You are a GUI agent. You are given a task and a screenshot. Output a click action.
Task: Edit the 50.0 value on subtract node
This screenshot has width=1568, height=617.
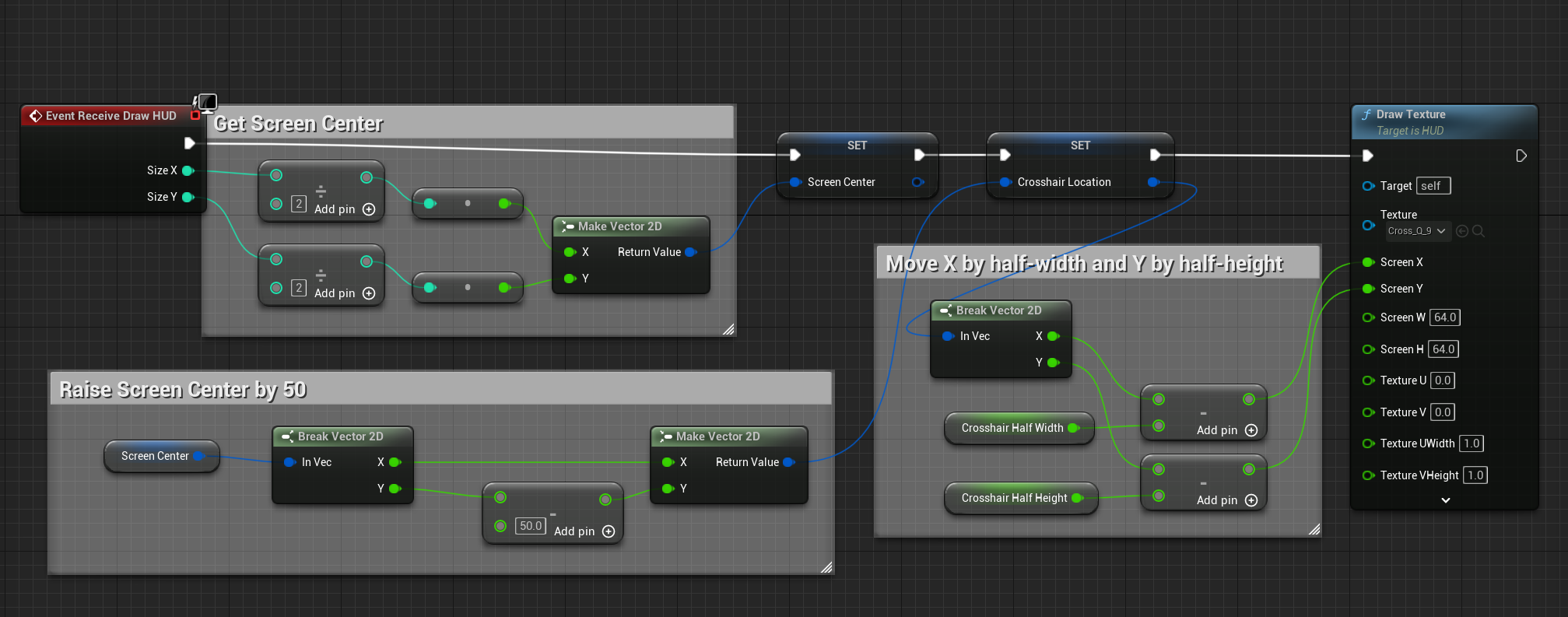pyautogui.click(x=531, y=526)
